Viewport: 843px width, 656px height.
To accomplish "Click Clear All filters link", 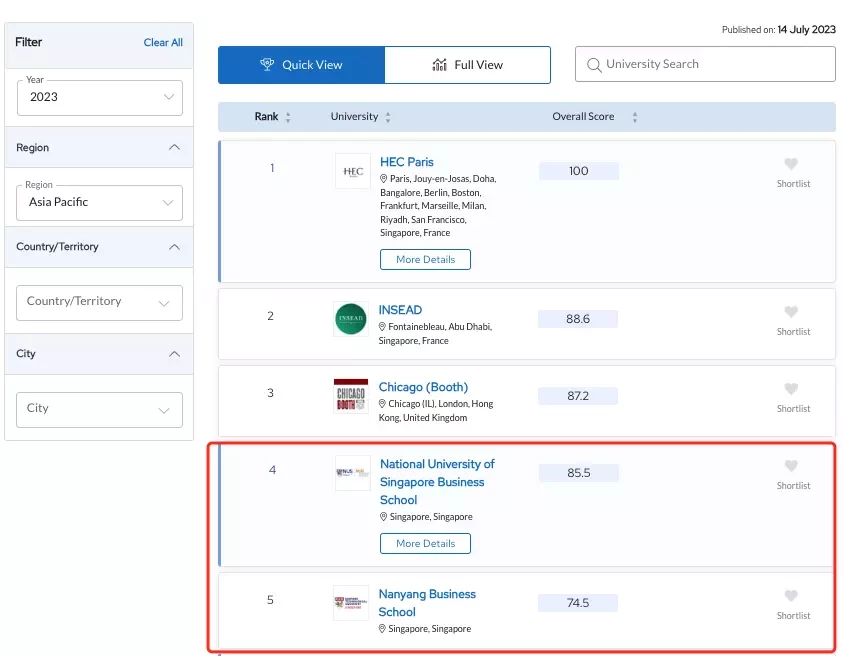I will coord(163,42).
